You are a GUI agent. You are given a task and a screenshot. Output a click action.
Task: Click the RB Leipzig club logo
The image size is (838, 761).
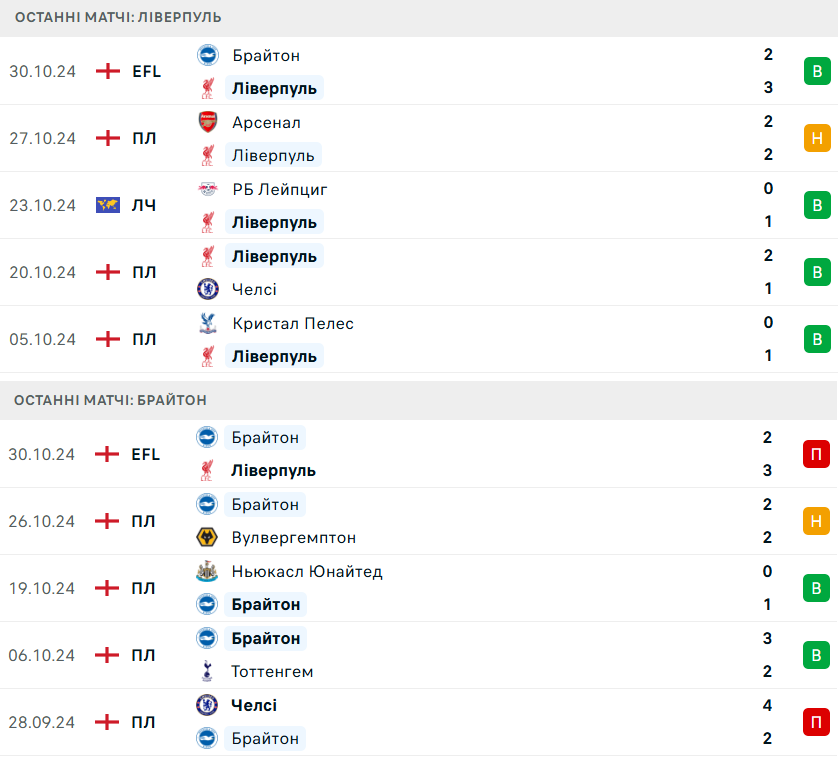pyautogui.click(x=207, y=189)
